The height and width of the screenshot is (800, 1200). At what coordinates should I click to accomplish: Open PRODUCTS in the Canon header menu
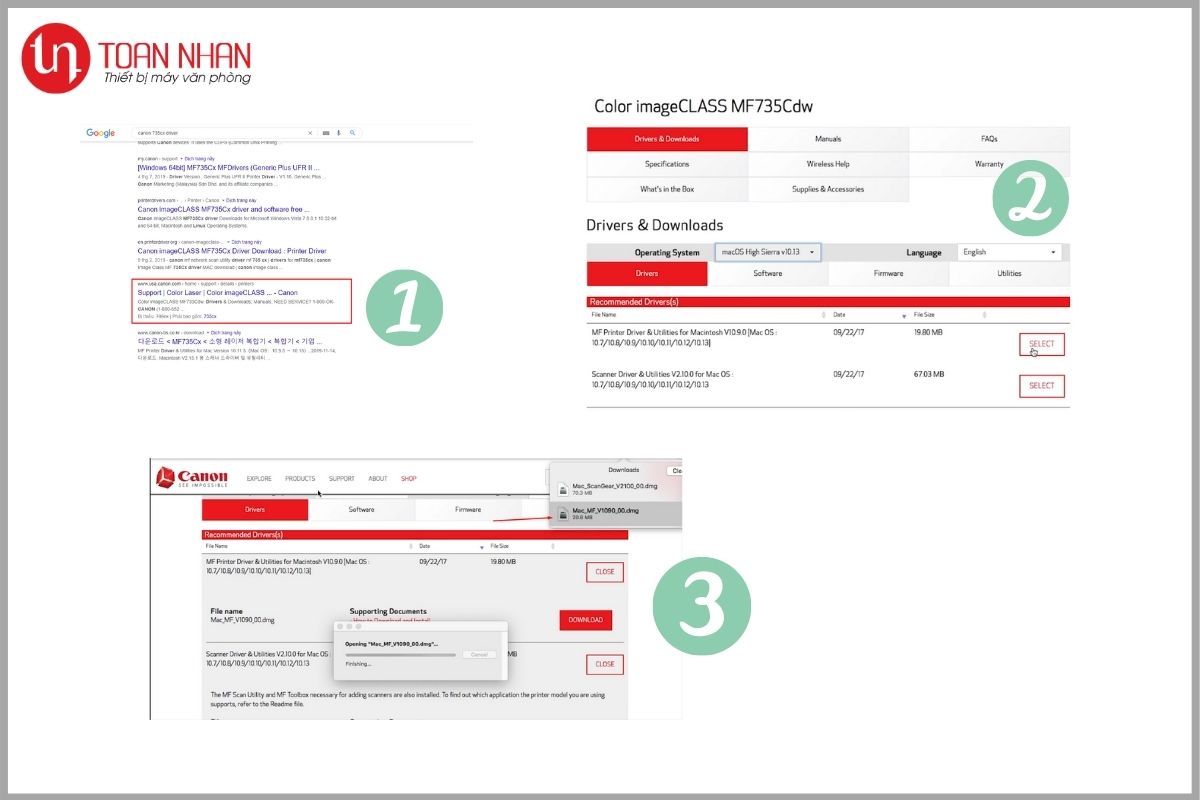point(300,478)
